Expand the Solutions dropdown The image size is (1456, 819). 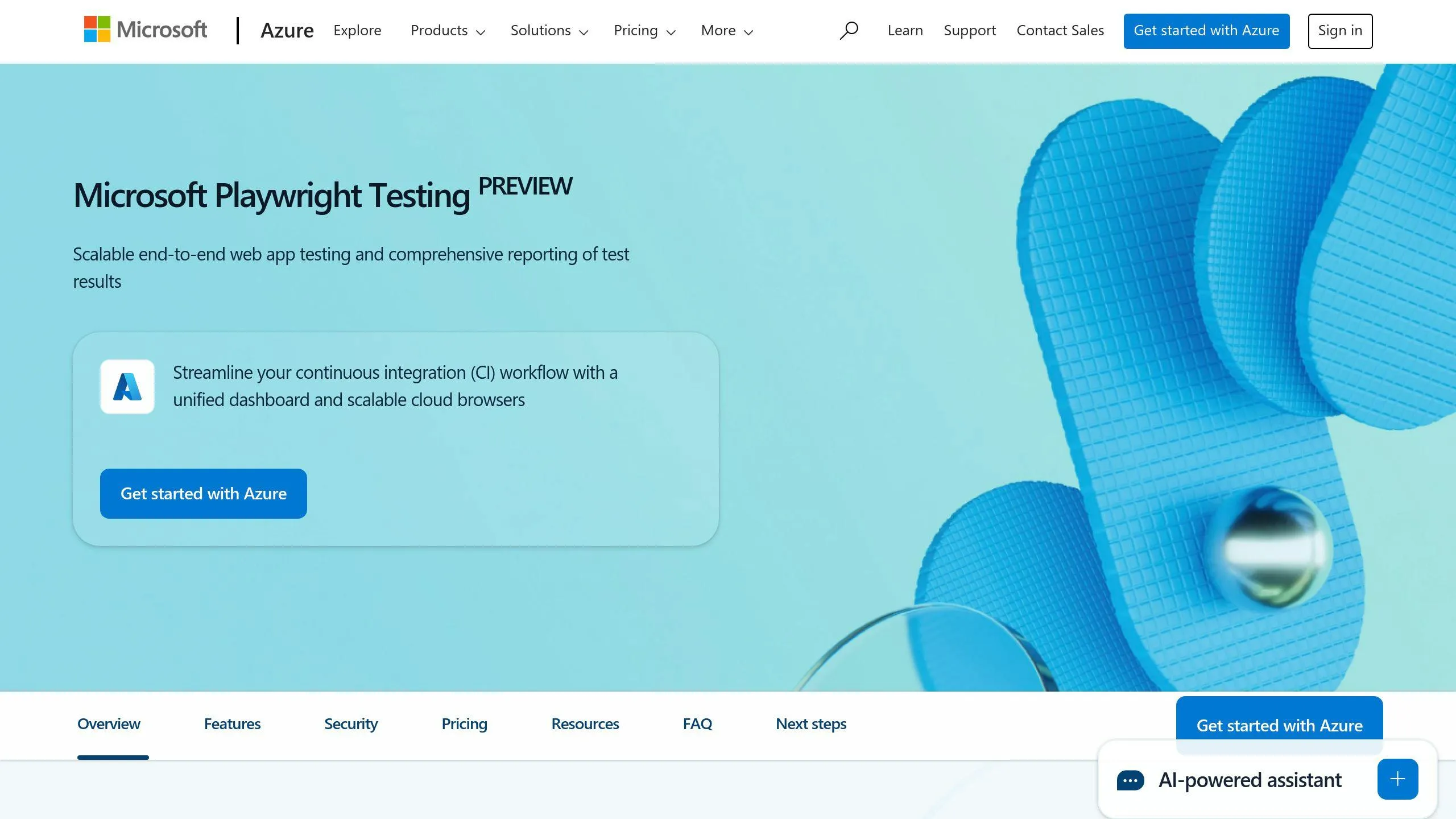click(x=549, y=30)
